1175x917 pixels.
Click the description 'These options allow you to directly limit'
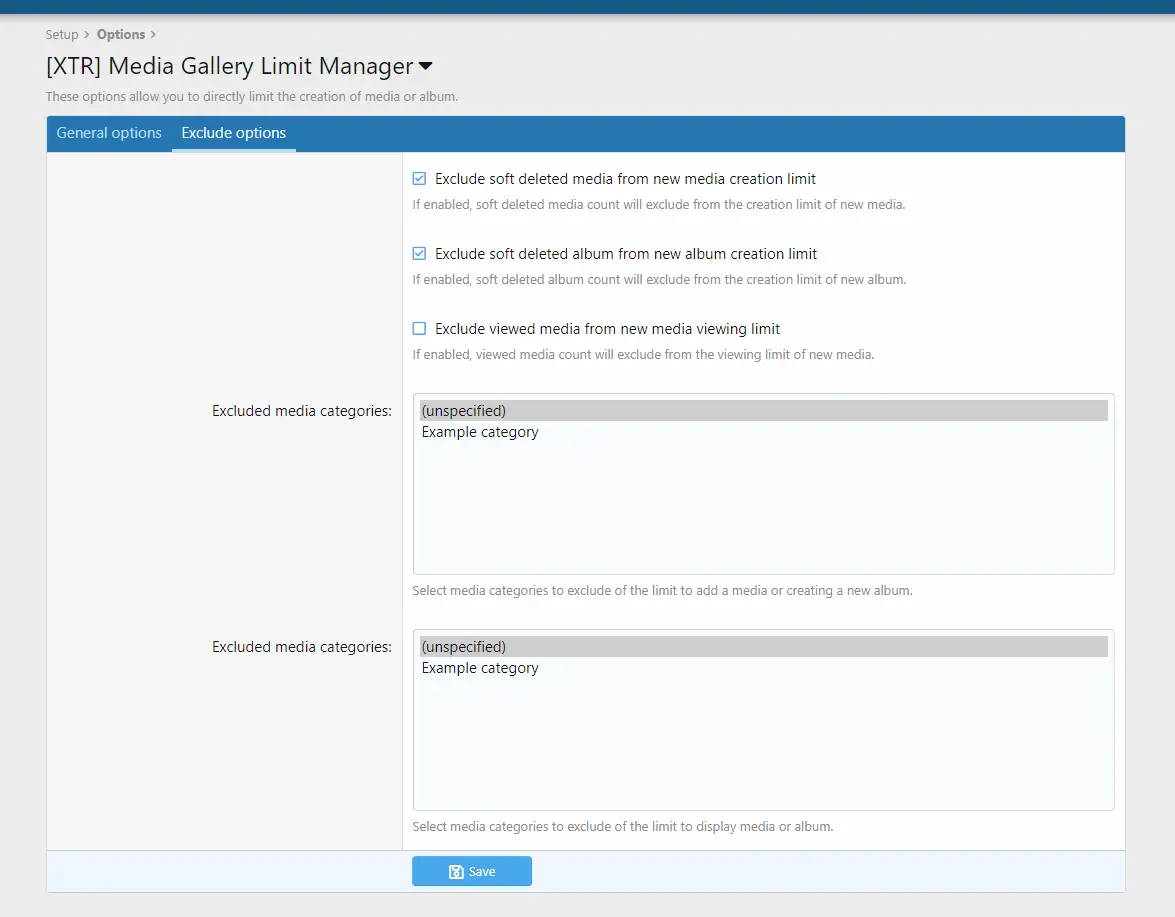pos(252,97)
